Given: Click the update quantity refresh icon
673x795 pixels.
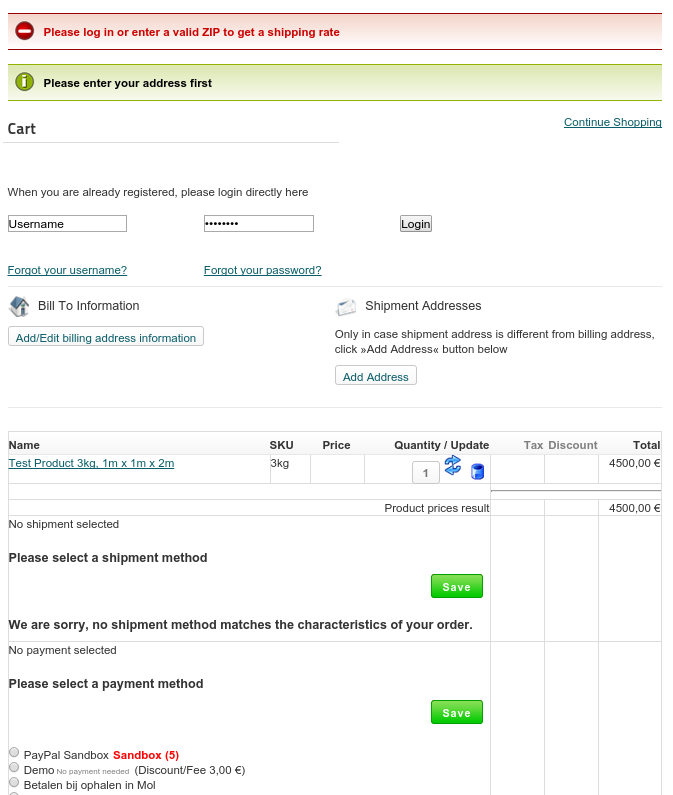Looking at the screenshot, I should 453,465.
